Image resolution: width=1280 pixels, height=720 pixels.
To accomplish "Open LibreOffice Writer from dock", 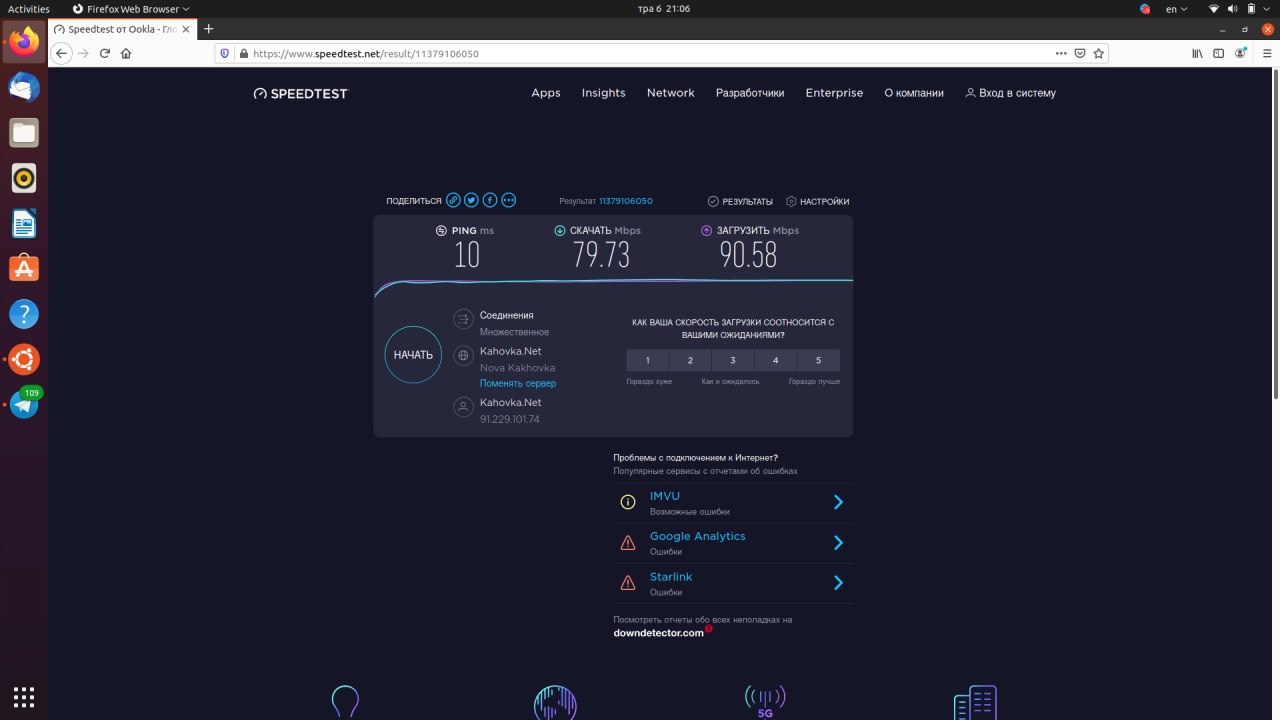I will click(24, 223).
